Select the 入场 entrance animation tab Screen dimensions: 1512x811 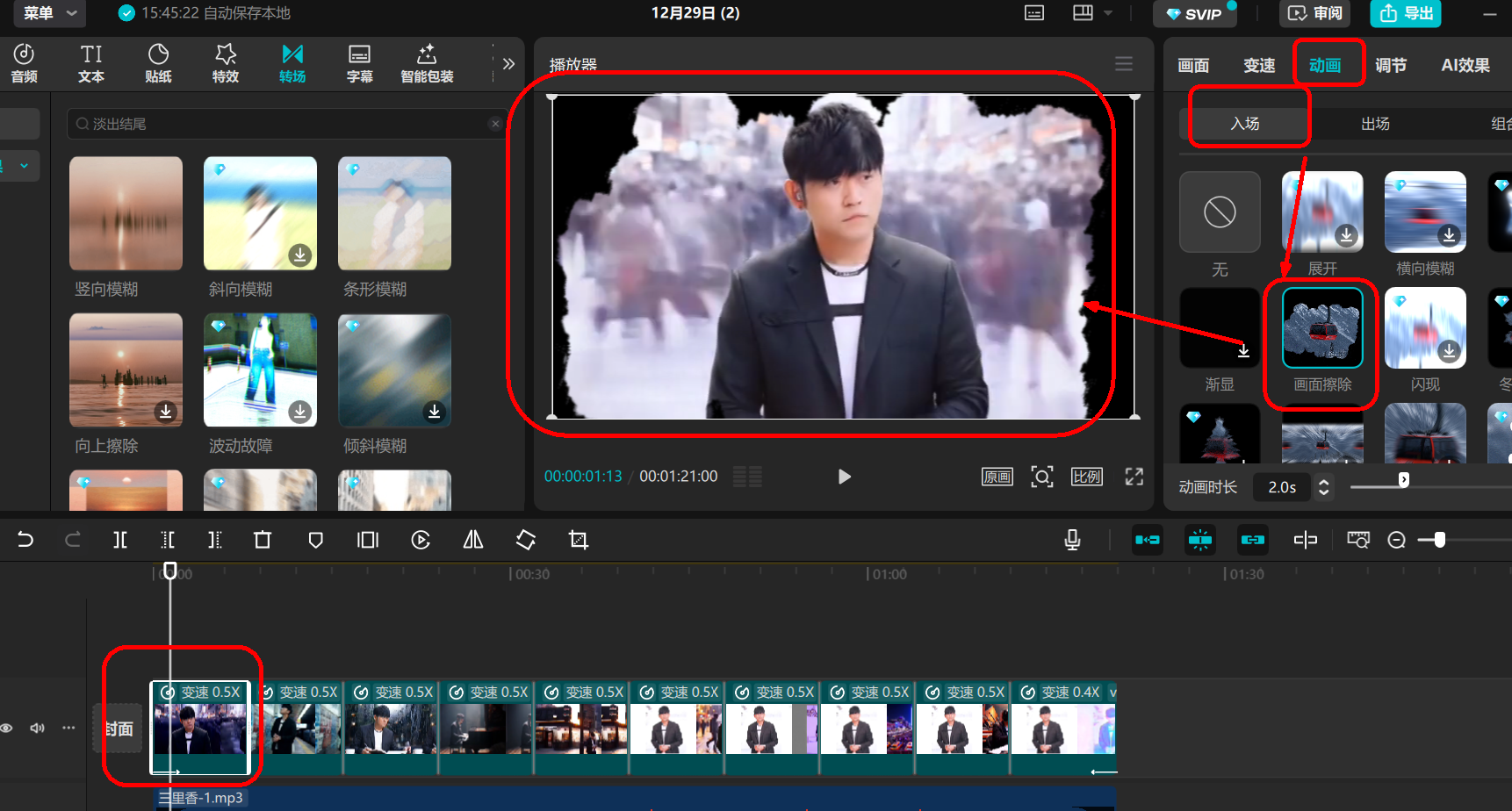click(x=1245, y=124)
